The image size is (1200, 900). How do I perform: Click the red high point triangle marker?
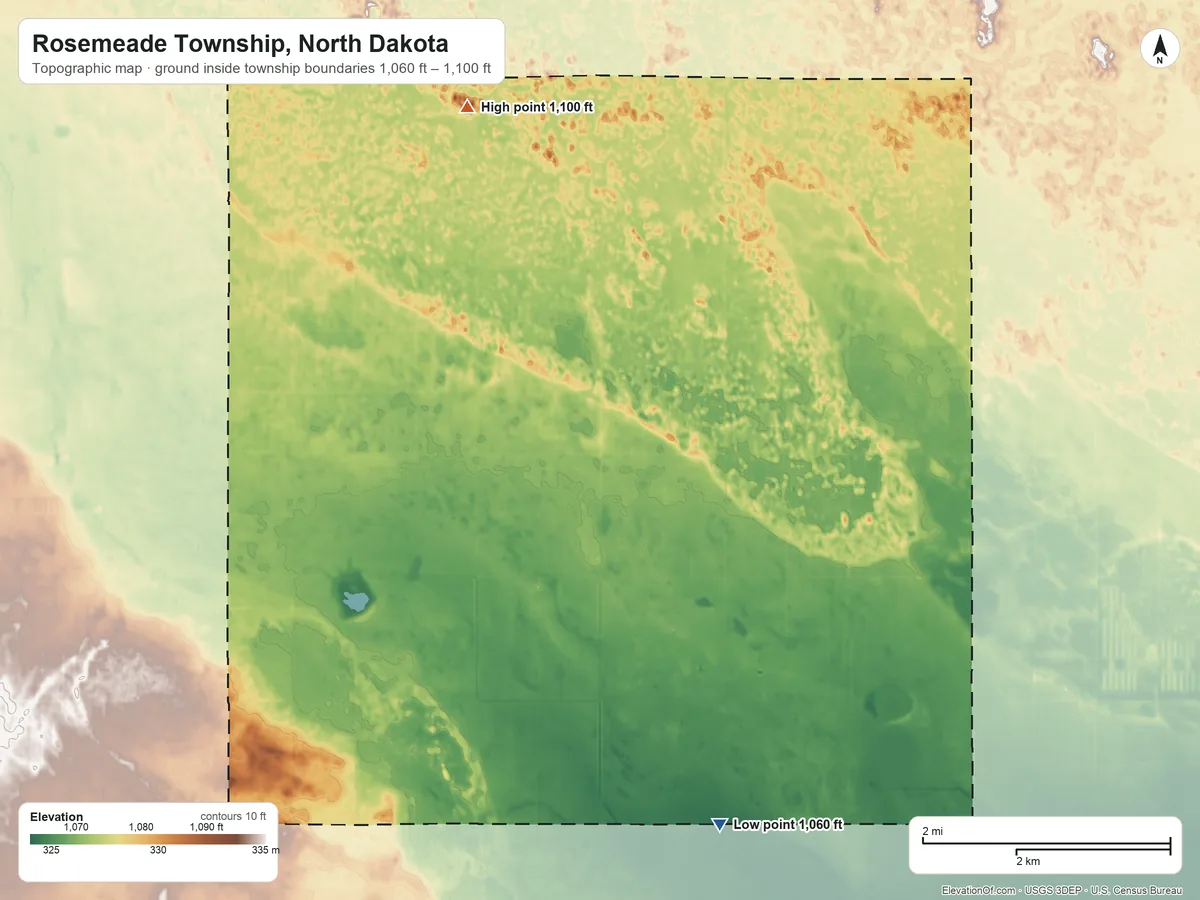[x=467, y=106]
